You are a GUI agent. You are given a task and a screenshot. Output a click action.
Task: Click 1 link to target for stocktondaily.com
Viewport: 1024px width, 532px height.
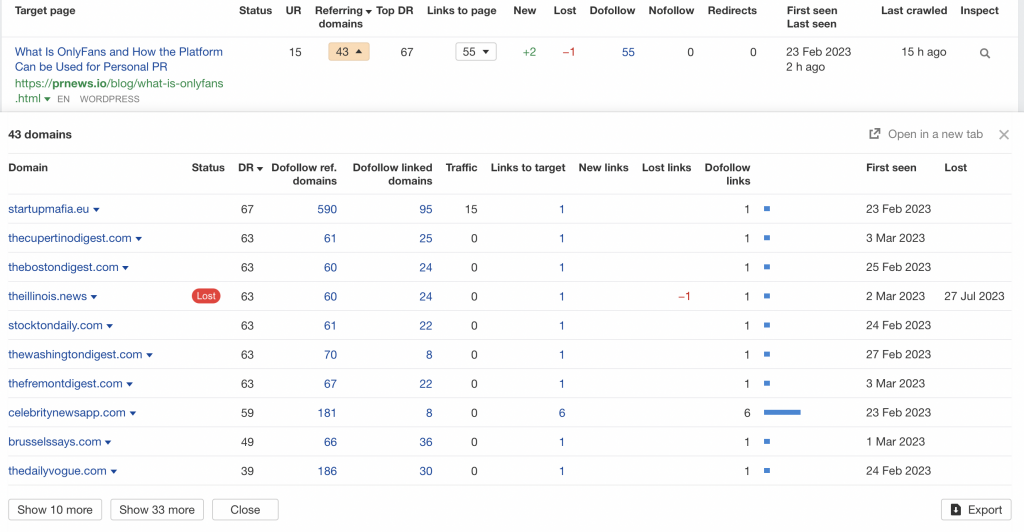click(562, 326)
